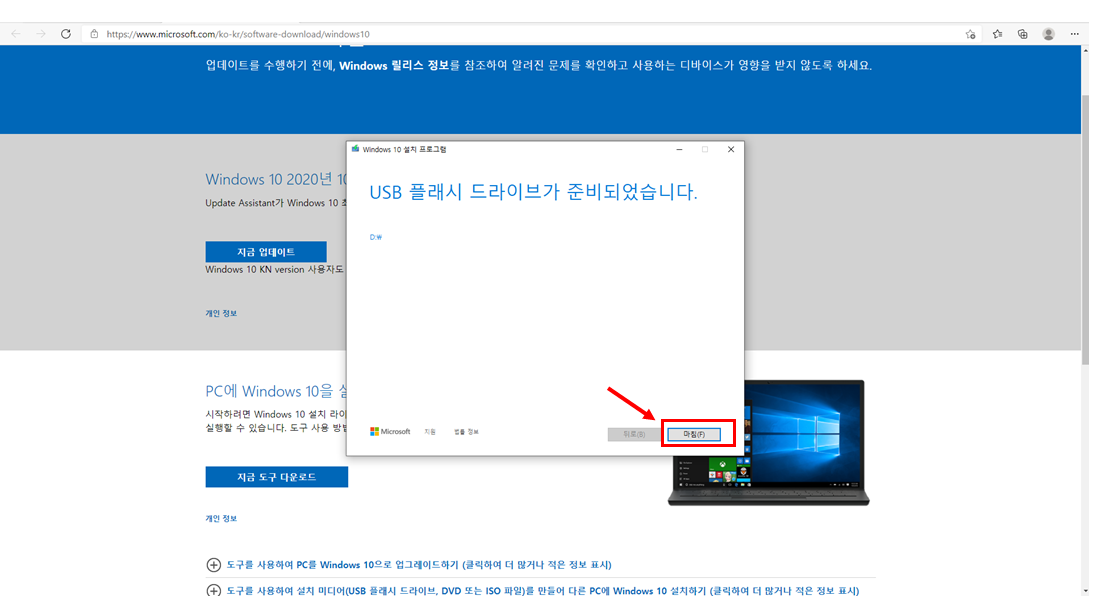Open the Collections icon in browser toolbar
This screenshot has height=611, width=1110.
1022,34
